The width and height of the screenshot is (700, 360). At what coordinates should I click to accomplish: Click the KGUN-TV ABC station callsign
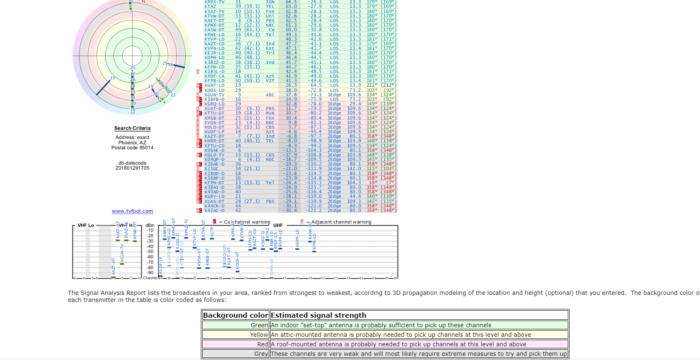tap(214, 95)
